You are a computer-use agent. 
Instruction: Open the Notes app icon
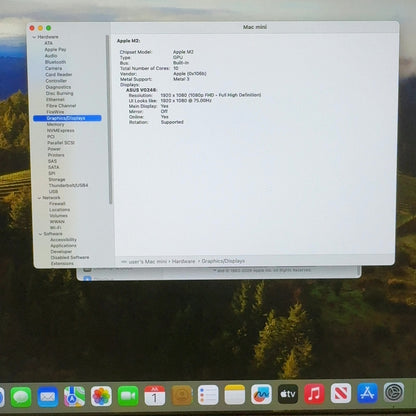(x=235, y=395)
